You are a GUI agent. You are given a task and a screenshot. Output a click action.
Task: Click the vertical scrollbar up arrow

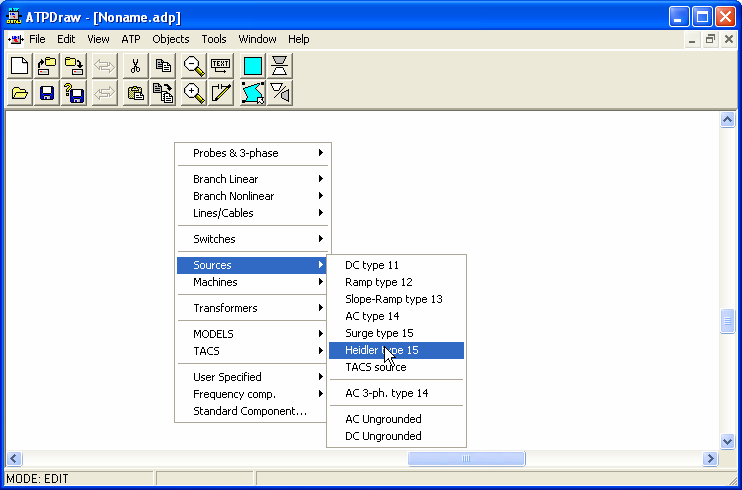coord(727,120)
